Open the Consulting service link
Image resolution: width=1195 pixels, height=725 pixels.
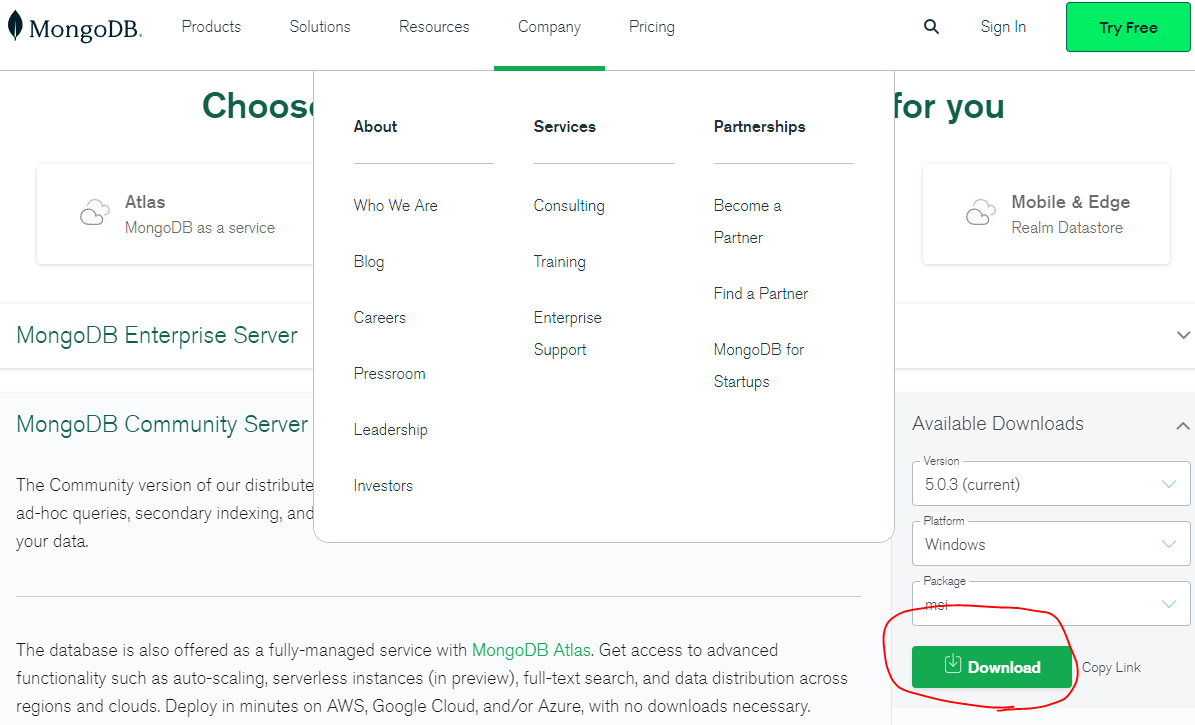tap(569, 206)
